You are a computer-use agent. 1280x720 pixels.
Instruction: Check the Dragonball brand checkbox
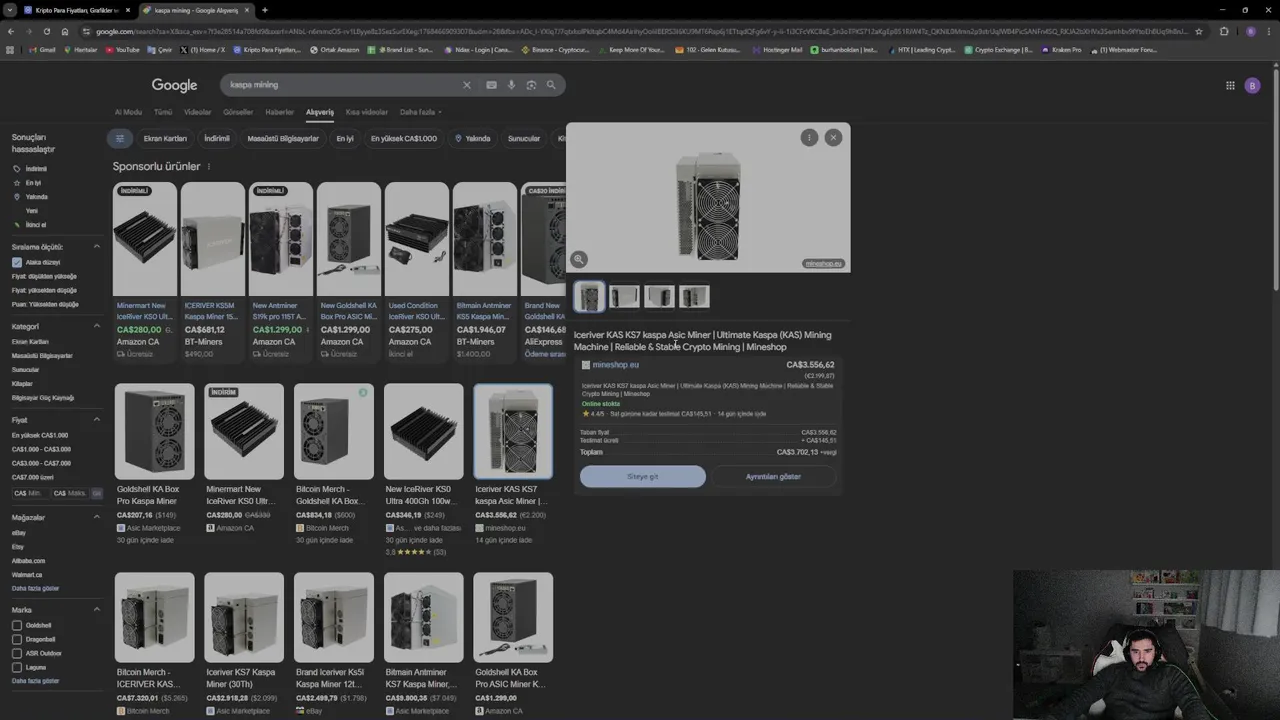tap(17, 639)
